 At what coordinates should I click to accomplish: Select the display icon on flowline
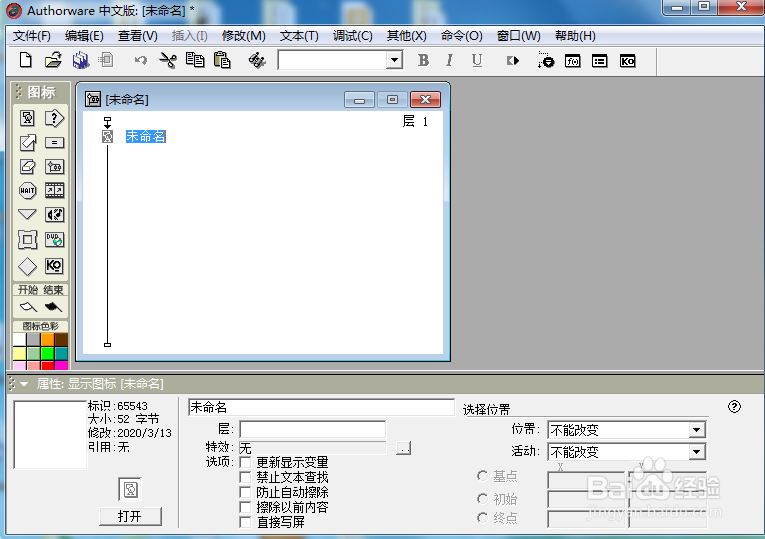107,137
